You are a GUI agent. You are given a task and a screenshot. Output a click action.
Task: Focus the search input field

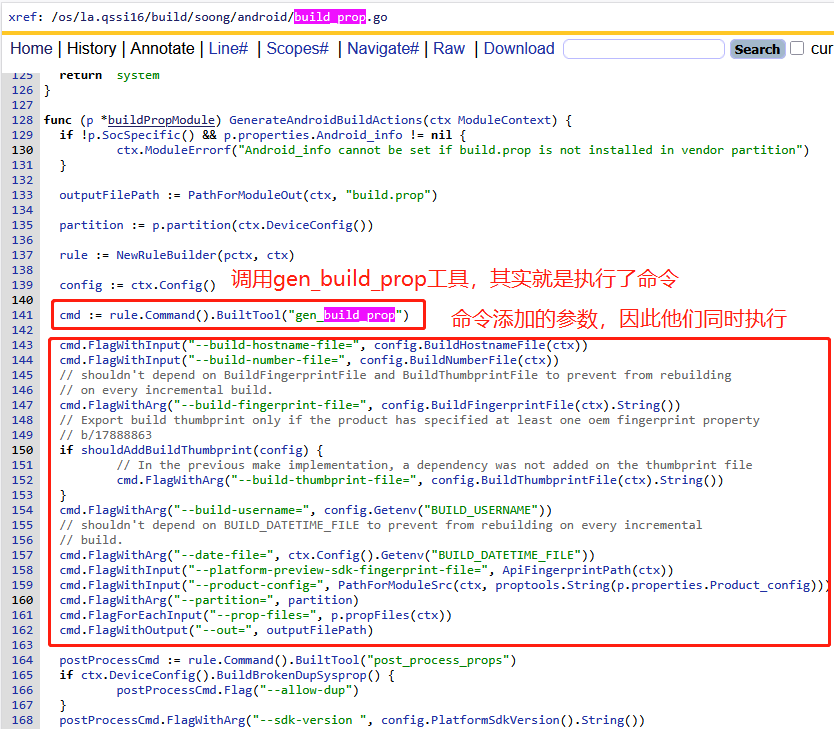coord(644,49)
